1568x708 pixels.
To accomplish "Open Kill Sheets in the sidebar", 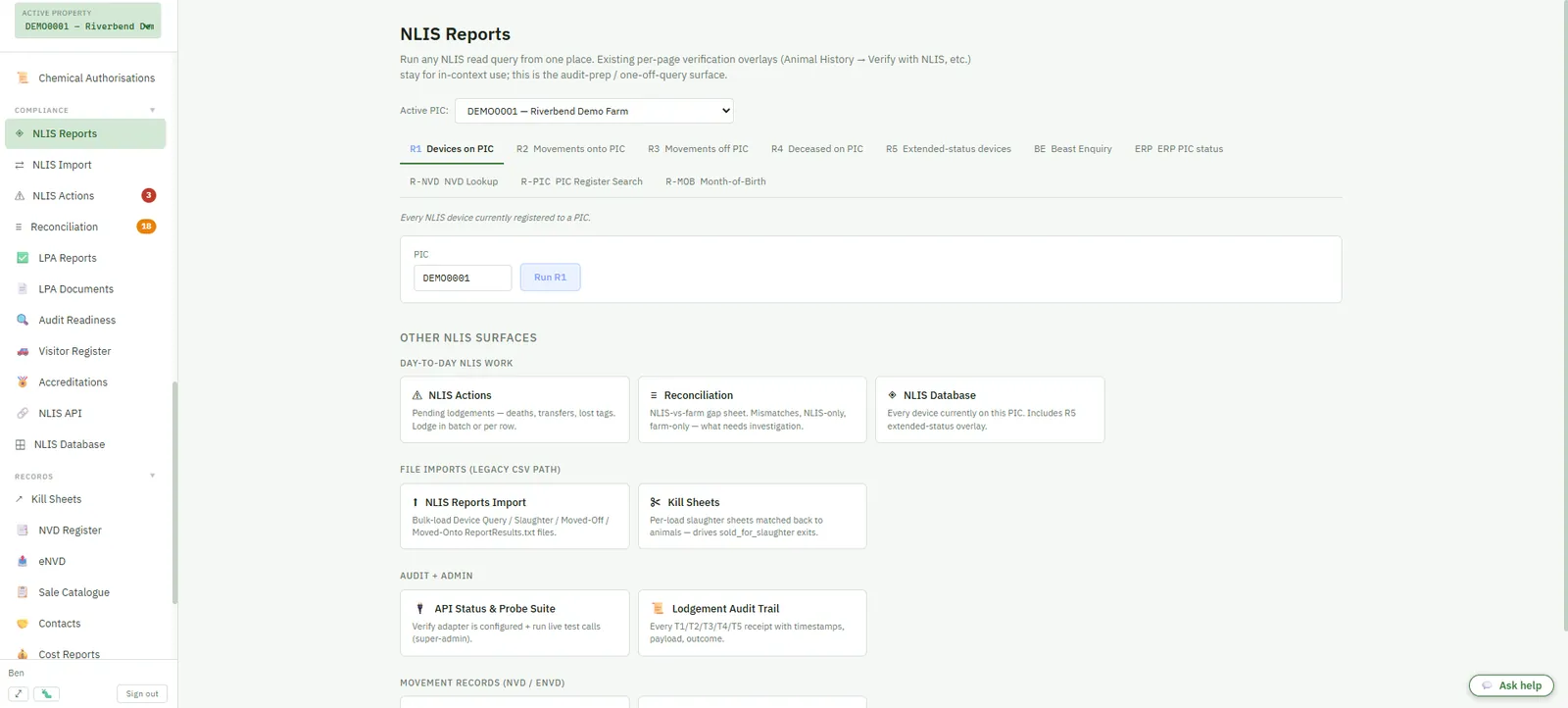I will pos(85,499).
